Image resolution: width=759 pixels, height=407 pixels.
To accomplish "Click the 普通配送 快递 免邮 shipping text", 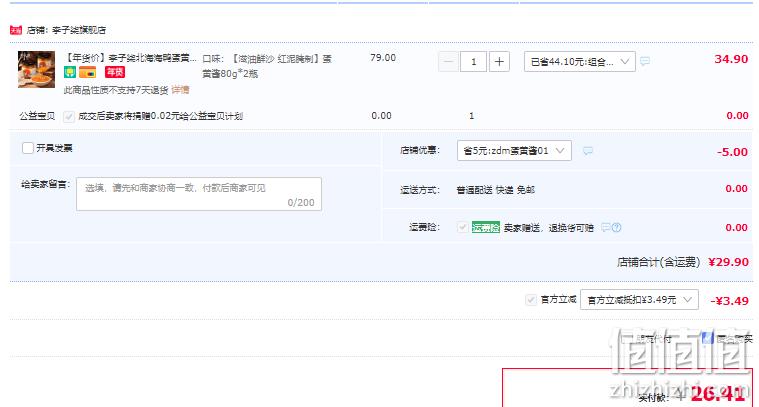I will coord(496,190).
